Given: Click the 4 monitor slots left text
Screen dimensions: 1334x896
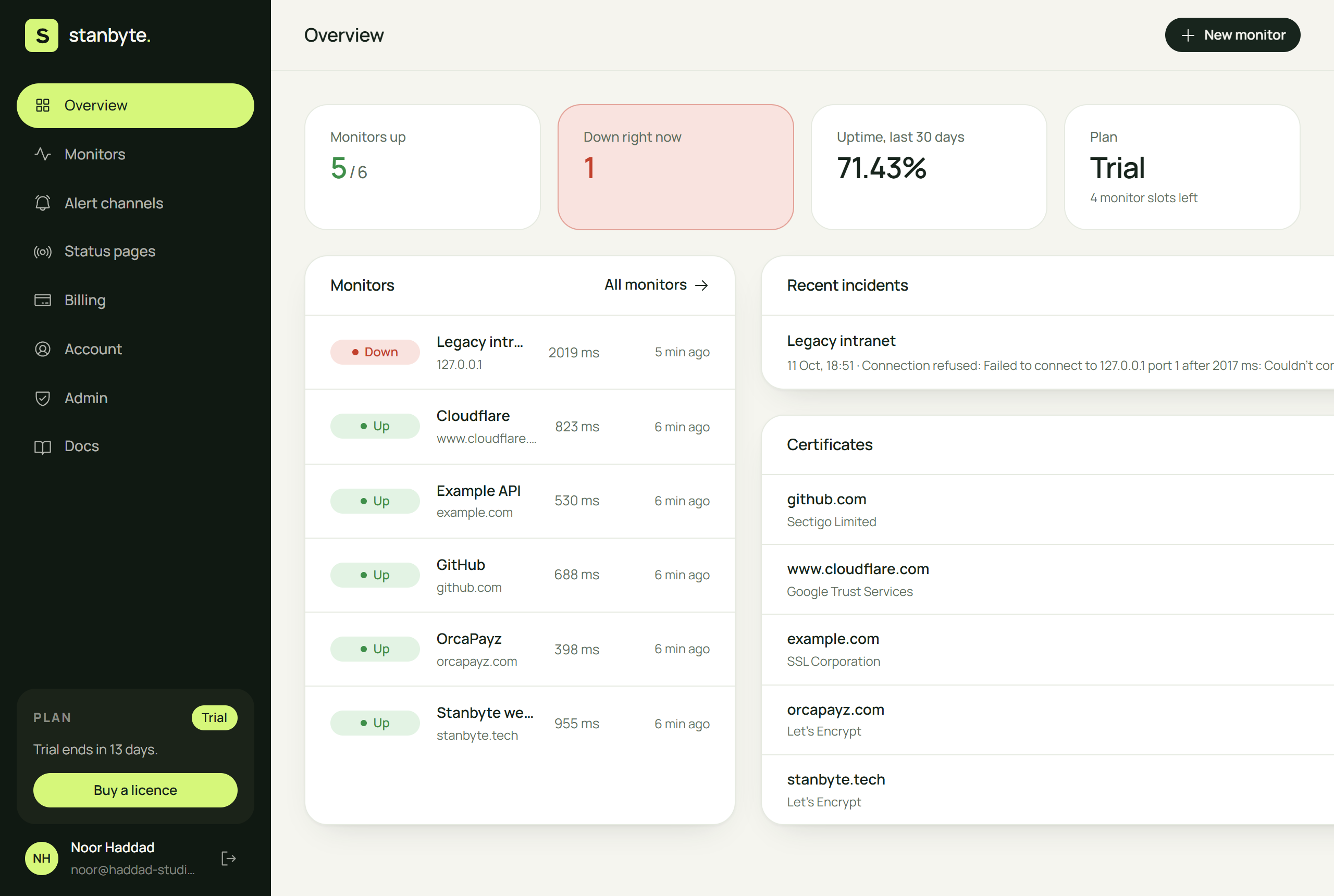Looking at the screenshot, I should (1143, 198).
